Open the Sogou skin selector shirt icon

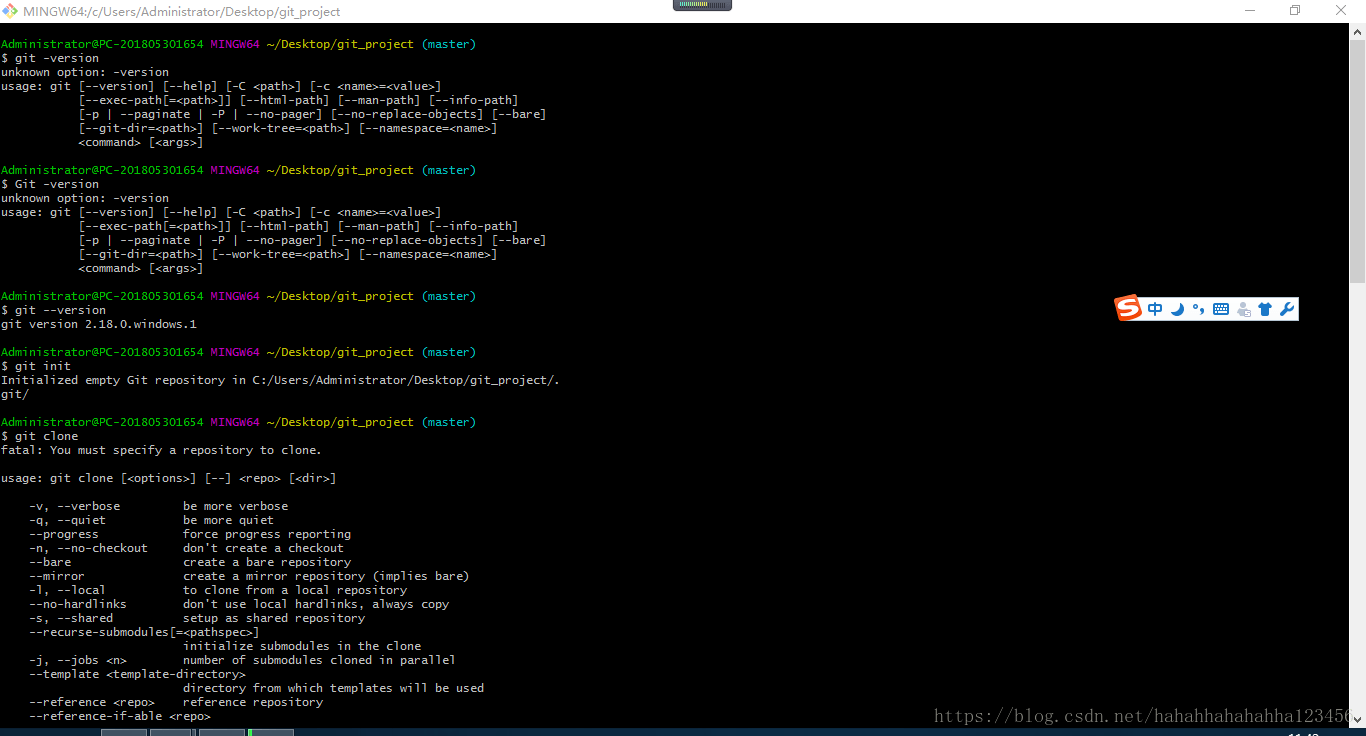[x=1265, y=308]
